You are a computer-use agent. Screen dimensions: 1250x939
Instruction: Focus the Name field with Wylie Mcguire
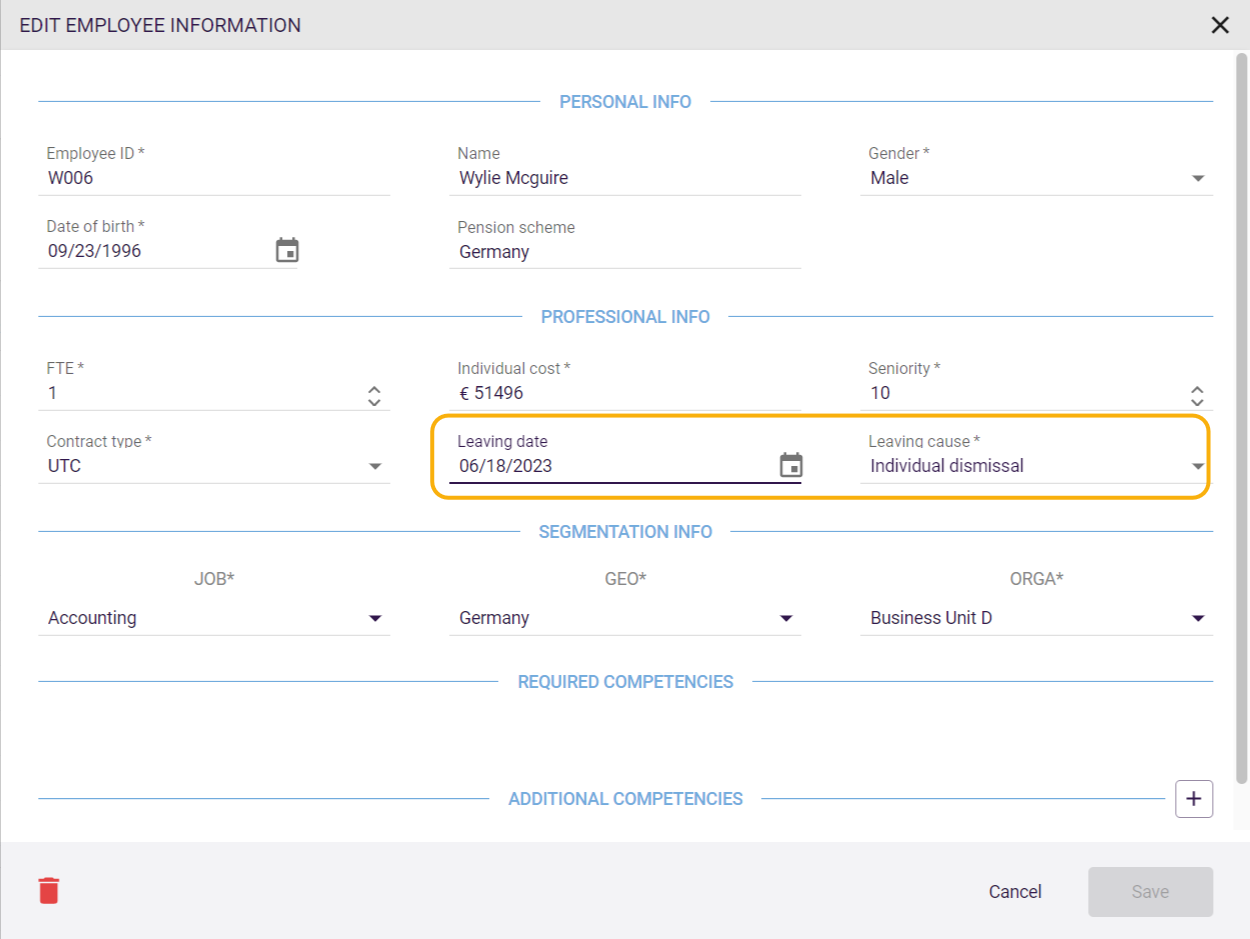click(625, 179)
